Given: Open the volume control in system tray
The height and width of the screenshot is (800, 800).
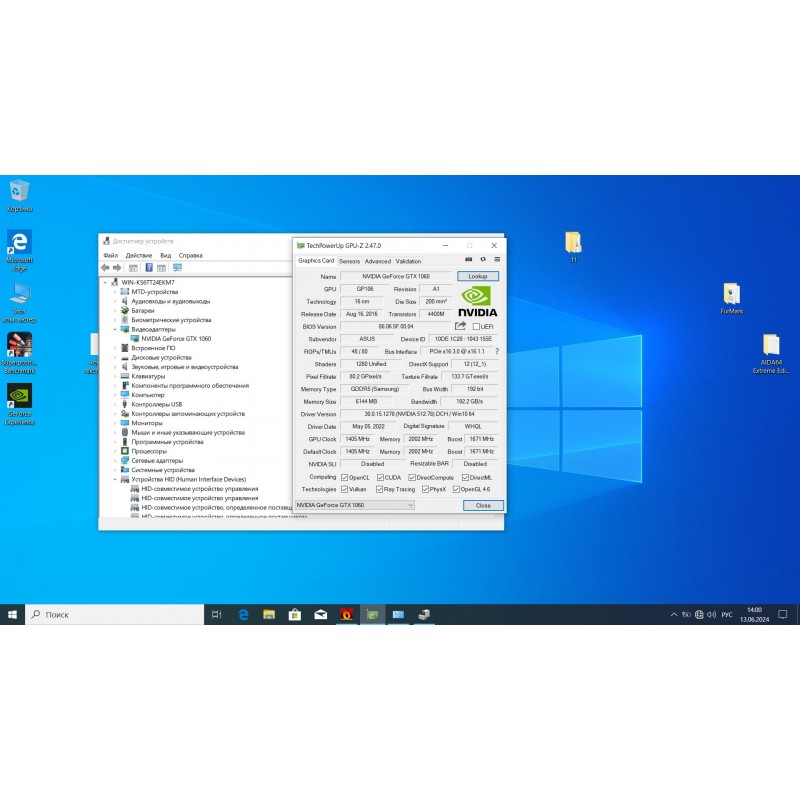Looking at the screenshot, I should point(712,615).
